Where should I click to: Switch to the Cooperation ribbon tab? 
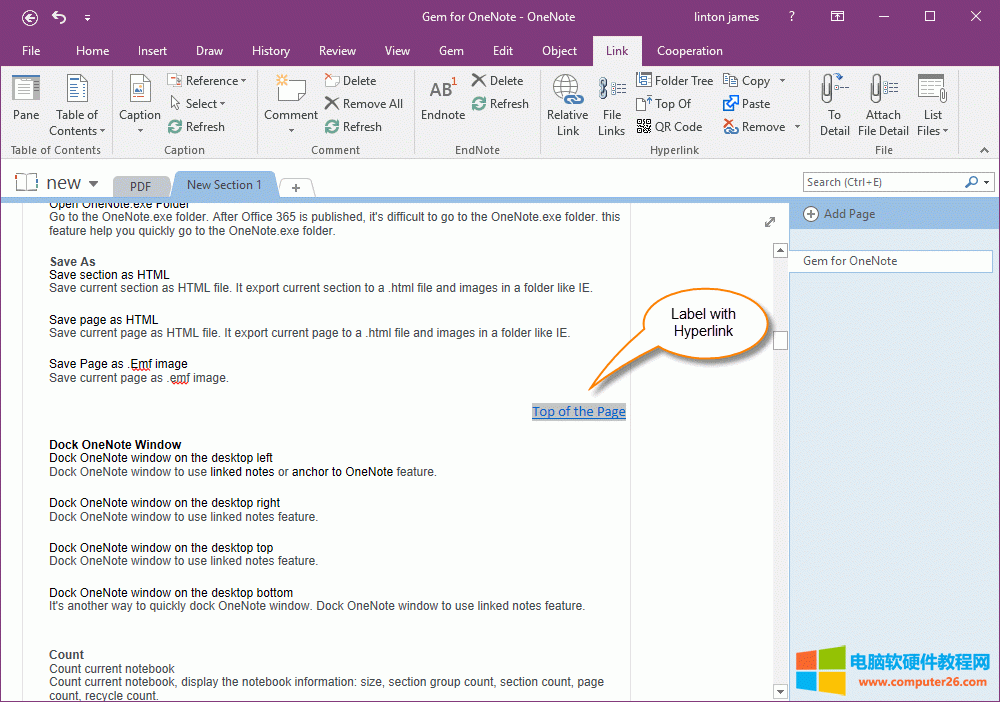click(x=689, y=51)
